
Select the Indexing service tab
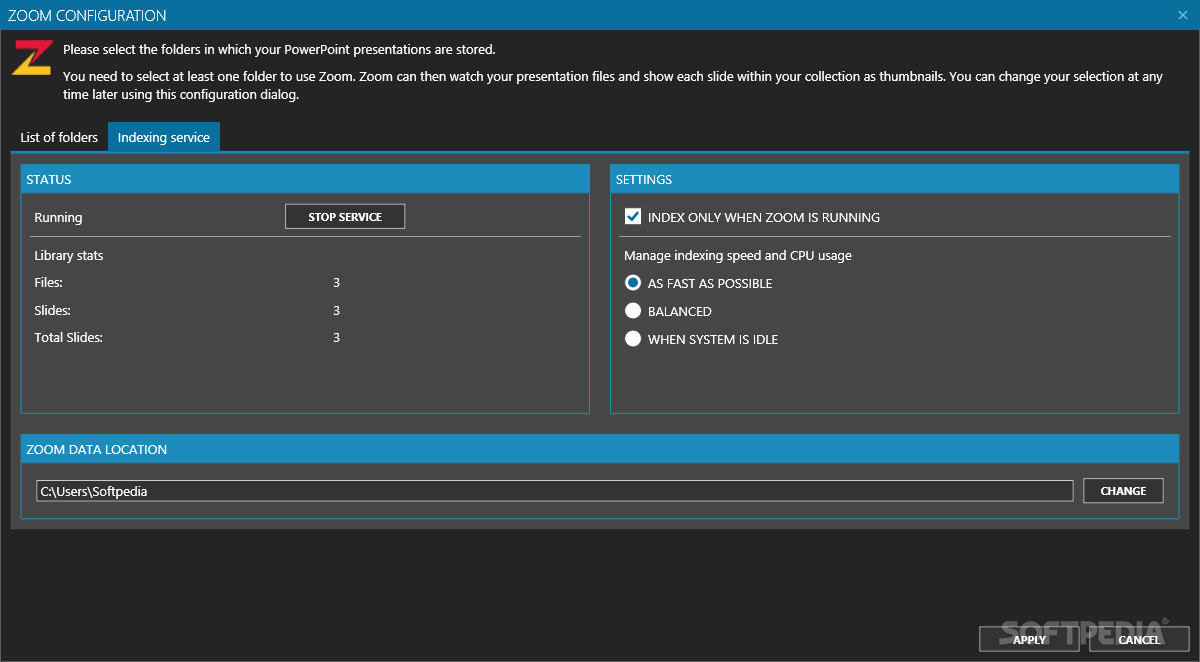point(164,137)
